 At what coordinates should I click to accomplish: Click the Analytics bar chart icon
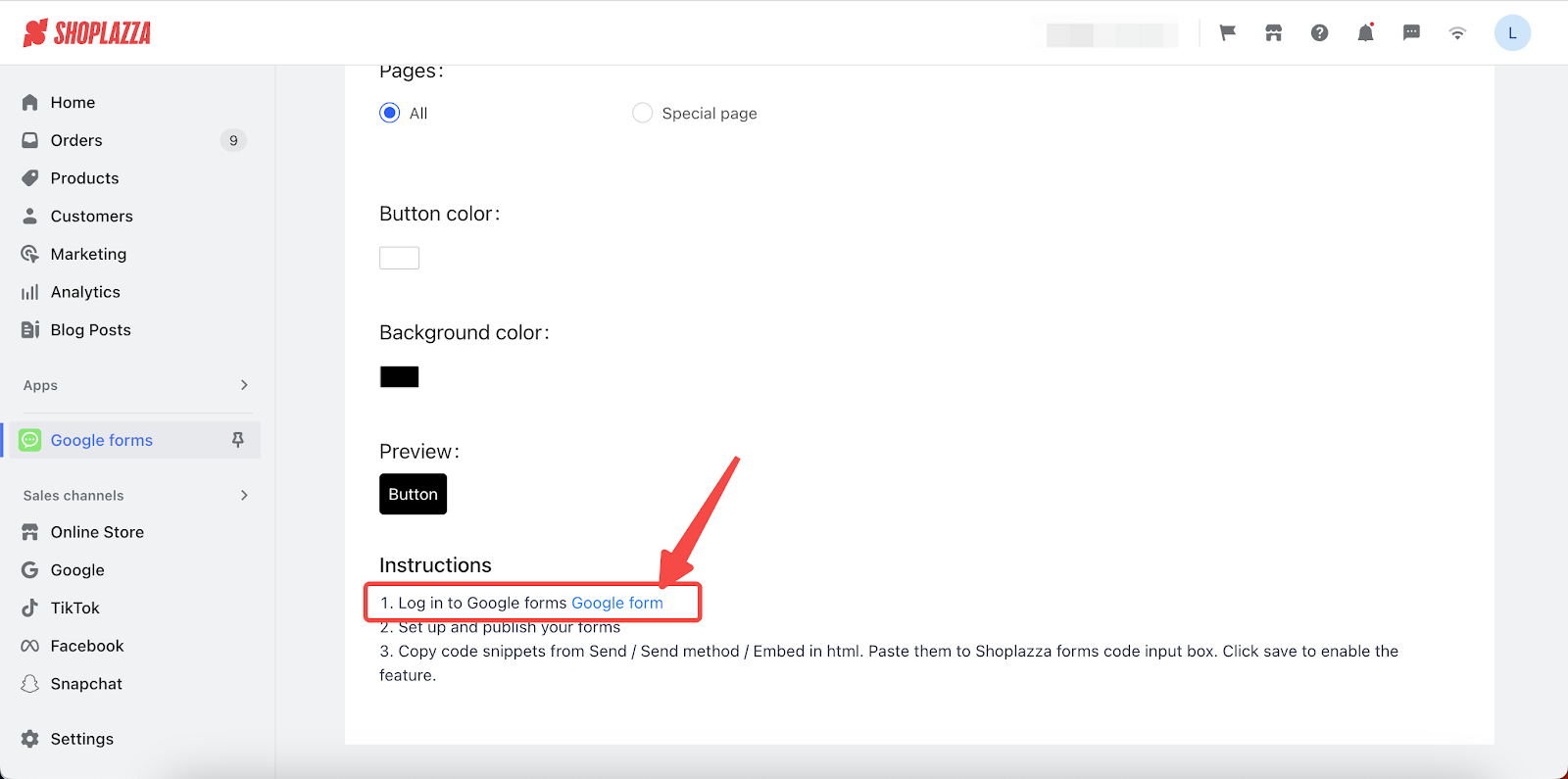coord(30,292)
